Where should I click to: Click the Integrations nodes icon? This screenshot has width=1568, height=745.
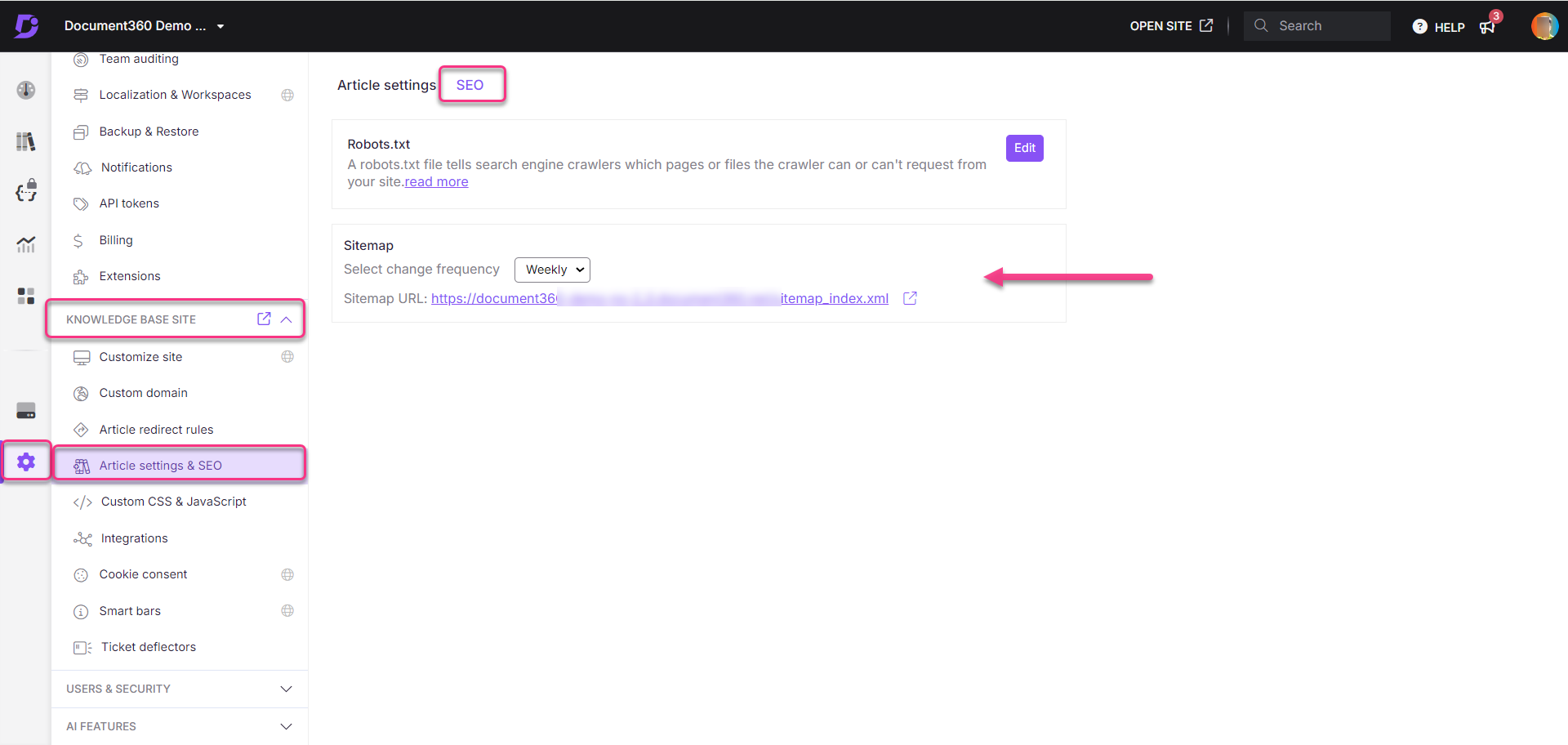82,538
